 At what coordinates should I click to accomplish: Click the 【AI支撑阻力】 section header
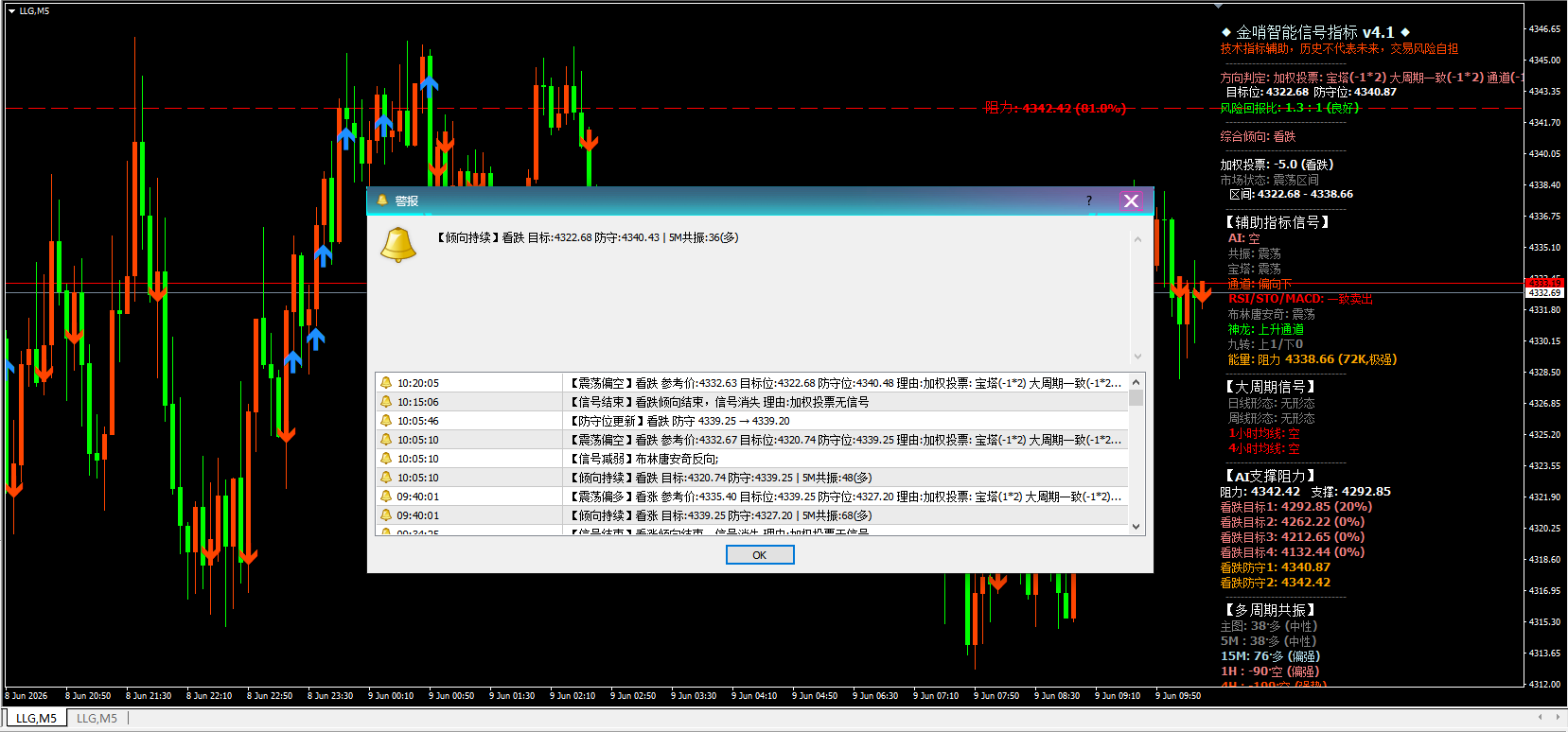tap(1270, 476)
